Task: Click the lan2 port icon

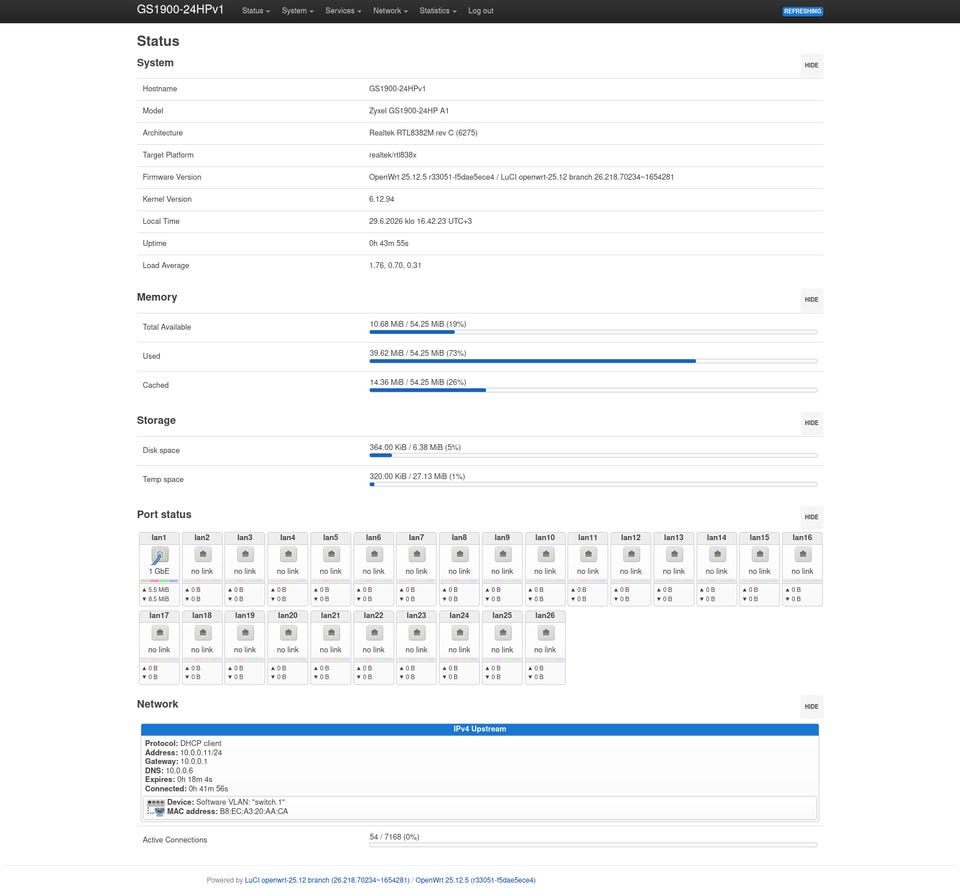Action: (202, 554)
